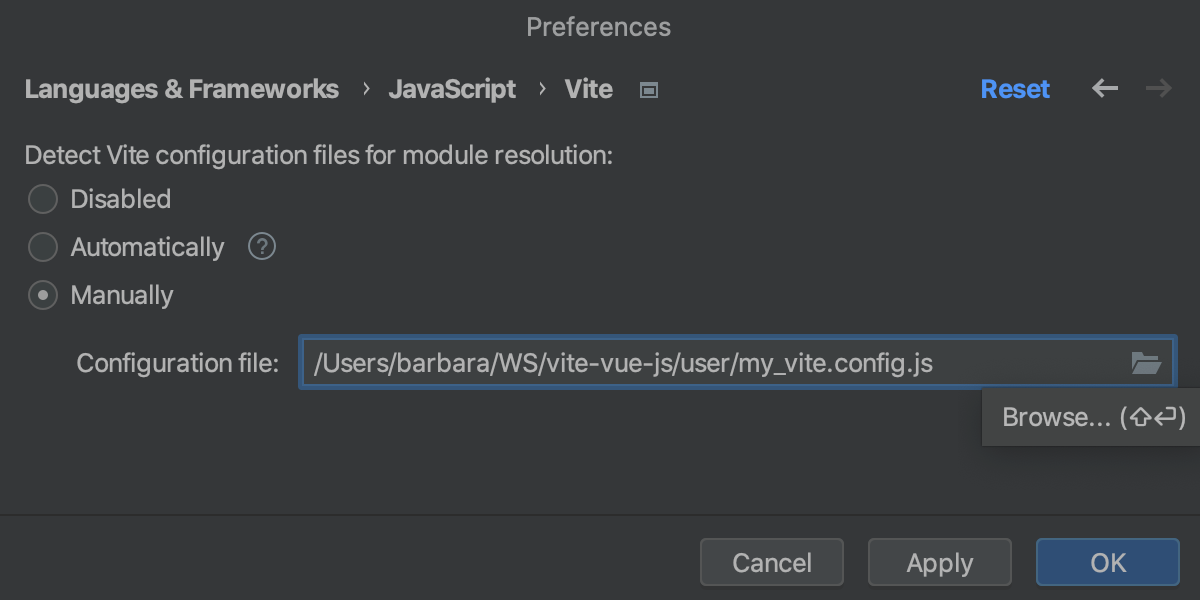Choose the Manually detection option
Viewport: 1200px width, 600px height.
(x=42, y=295)
